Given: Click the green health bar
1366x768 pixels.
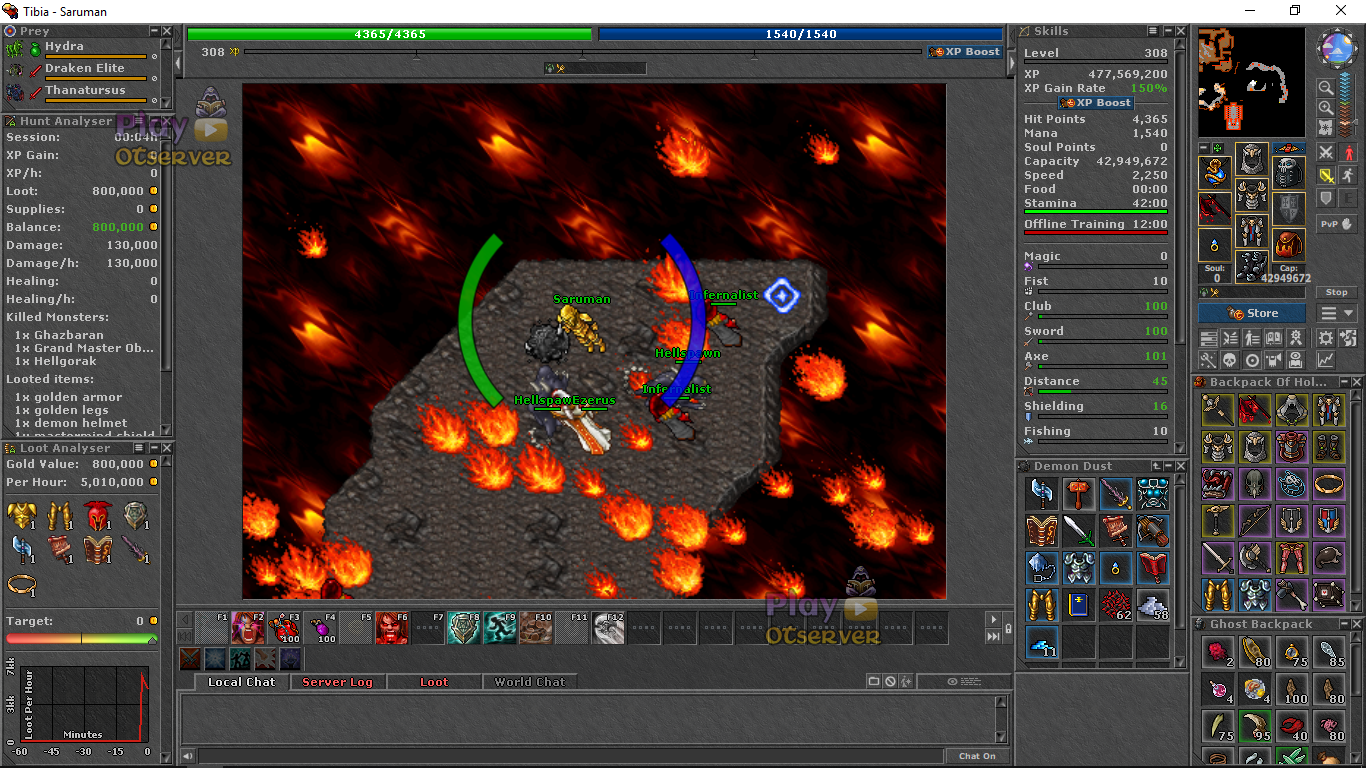Looking at the screenshot, I should tap(390, 34).
